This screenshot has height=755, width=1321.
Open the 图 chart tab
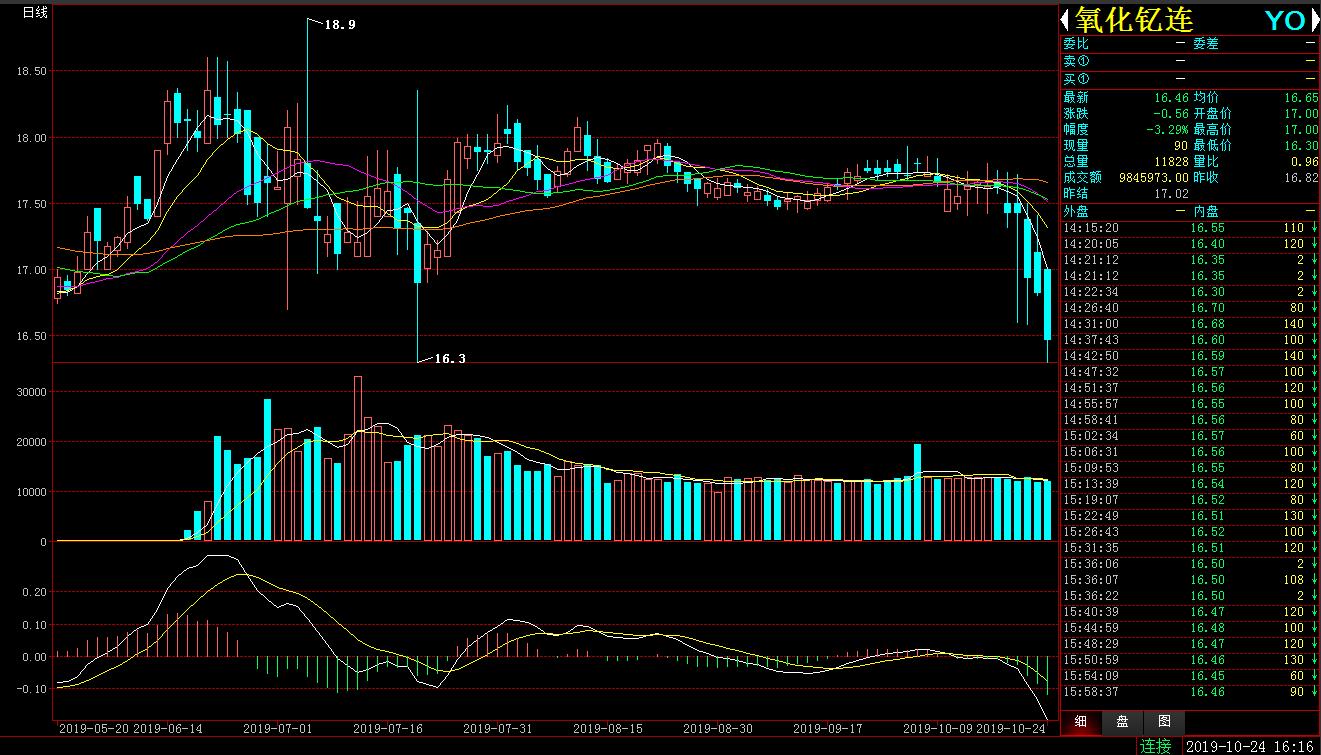pos(1164,722)
